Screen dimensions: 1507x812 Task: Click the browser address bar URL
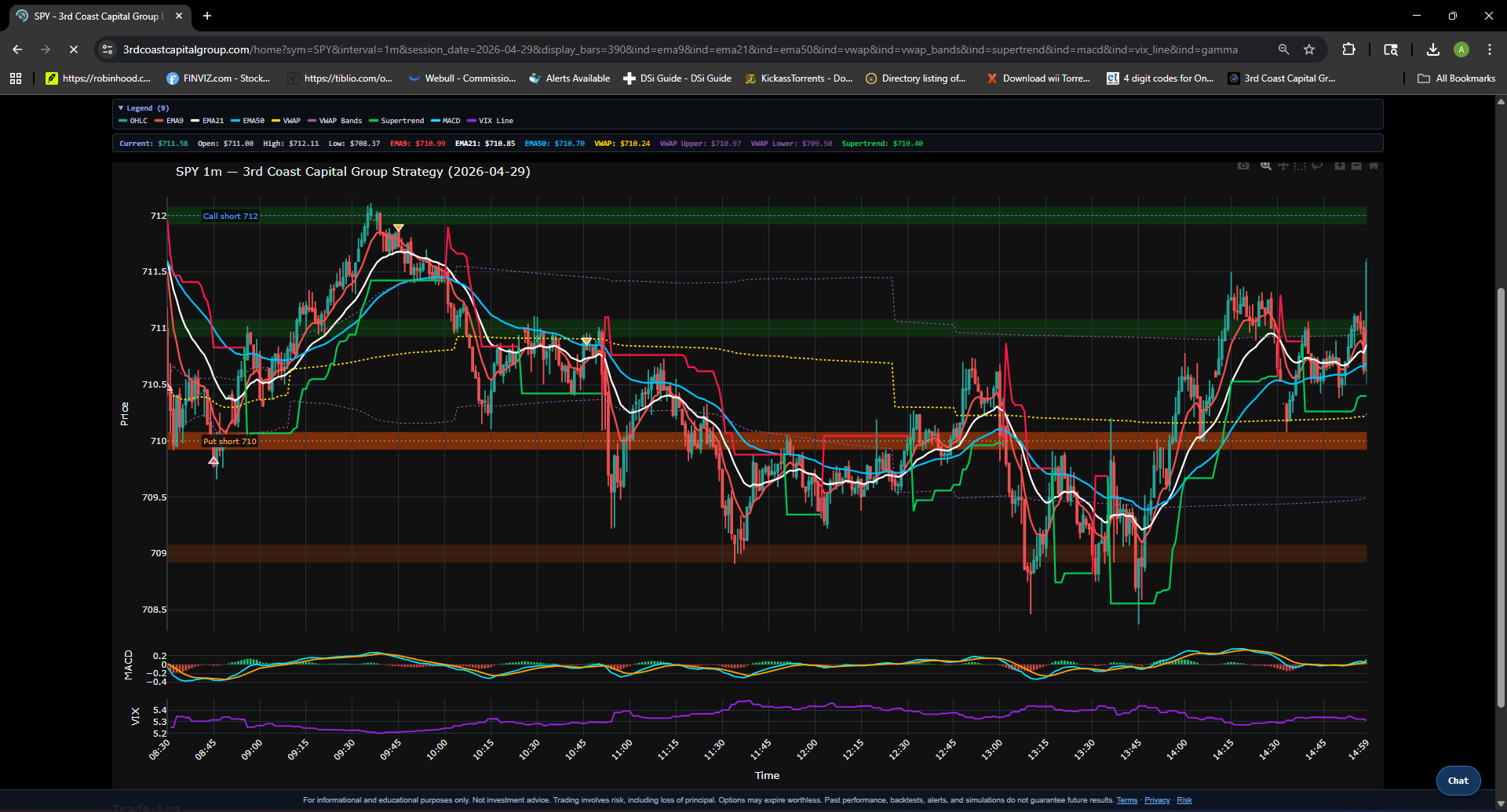coord(680,49)
